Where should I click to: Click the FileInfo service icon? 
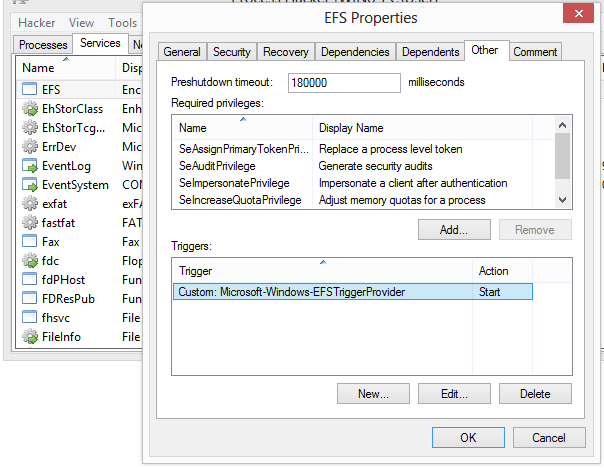point(30,337)
